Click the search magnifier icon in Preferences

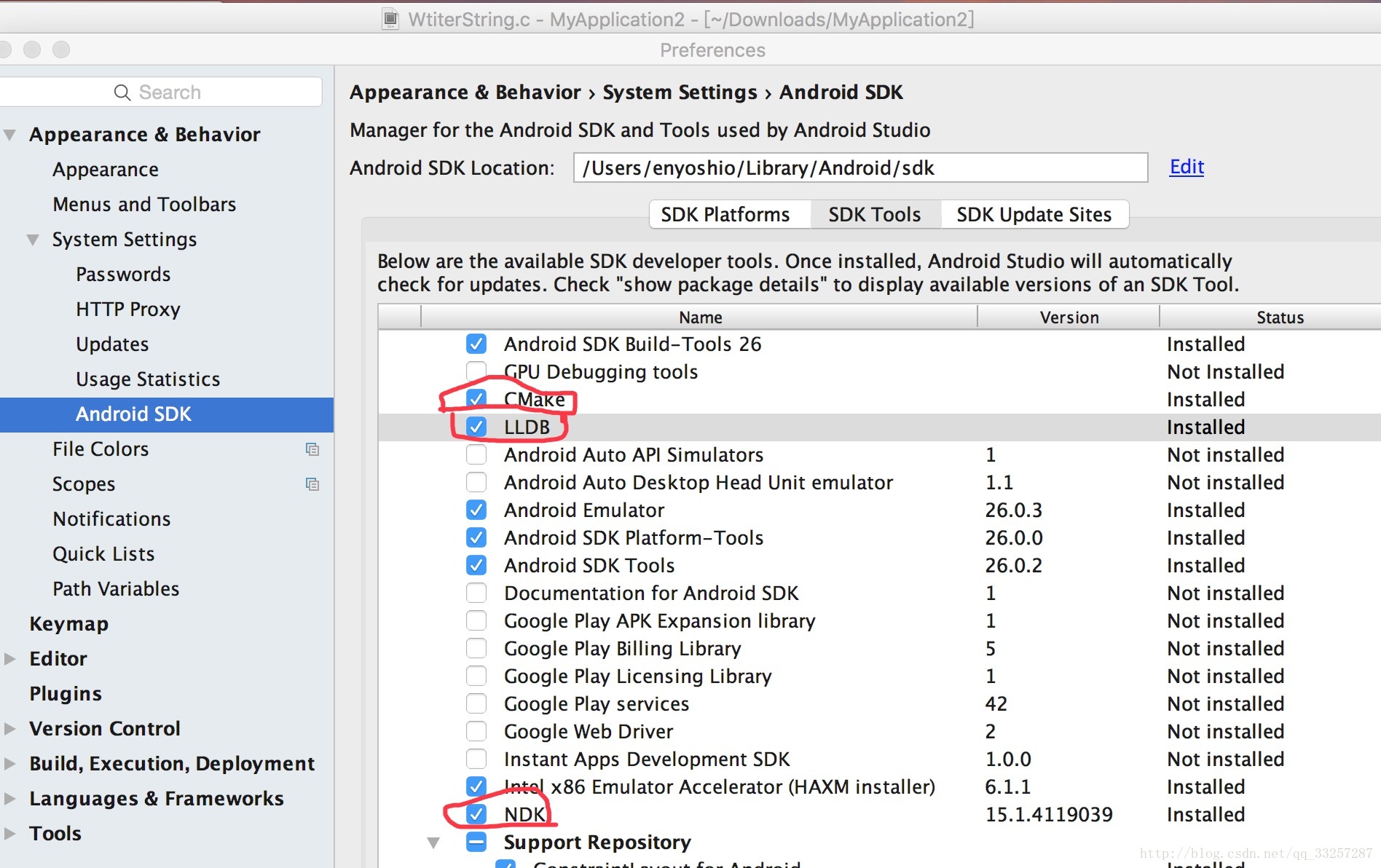click(x=122, y=92)
